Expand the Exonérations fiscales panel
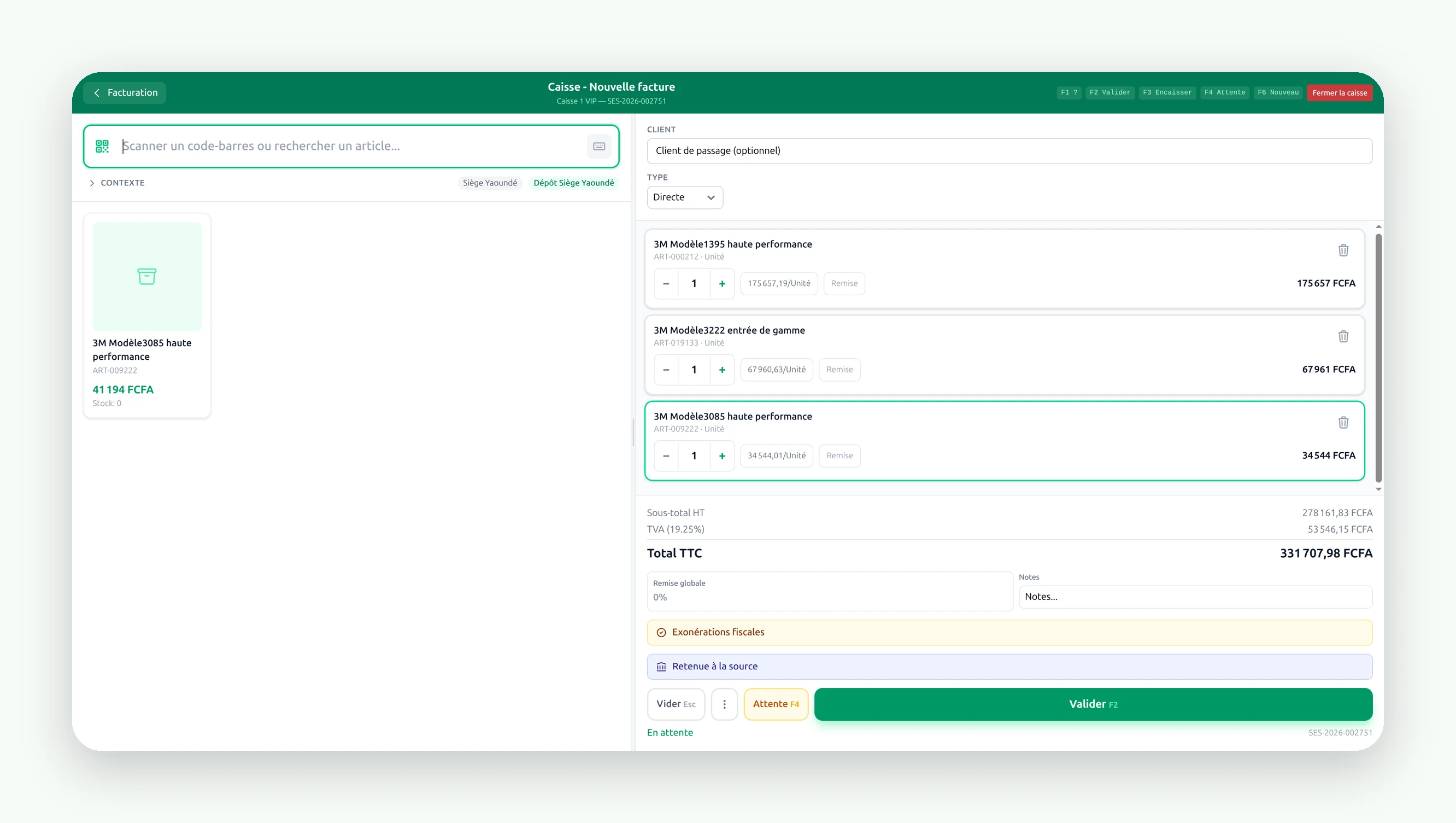 (1009, 632)
